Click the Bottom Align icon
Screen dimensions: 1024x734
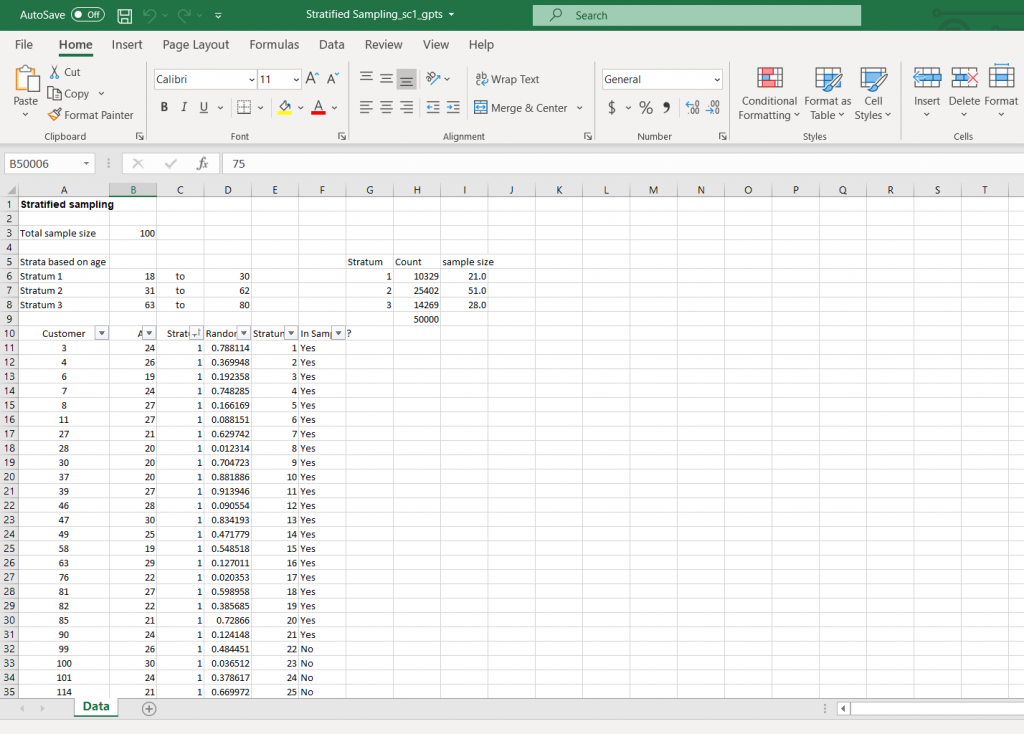[406, 79]
